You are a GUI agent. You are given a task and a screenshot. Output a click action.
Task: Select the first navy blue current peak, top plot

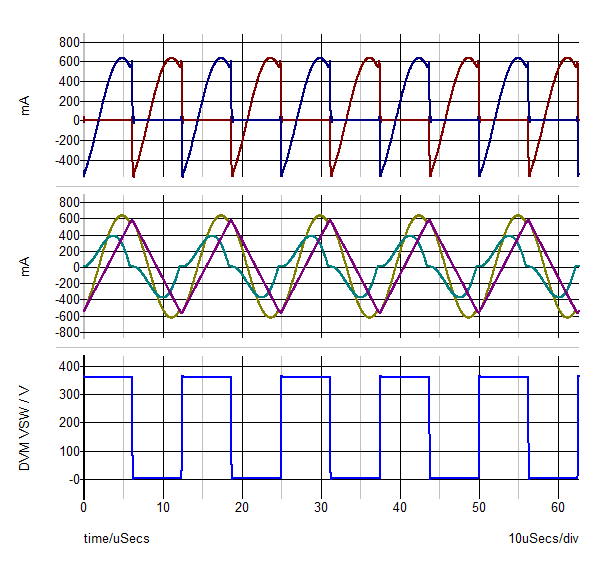[x=121, y=58]
